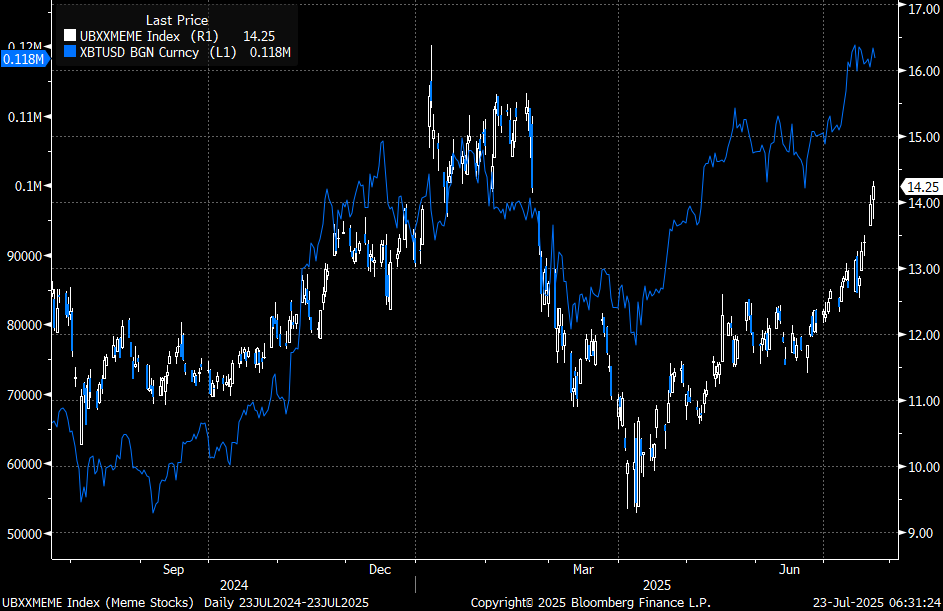Click the blue XBTUSD legend color swatch
Screen dimensions: 943x611
70,52
